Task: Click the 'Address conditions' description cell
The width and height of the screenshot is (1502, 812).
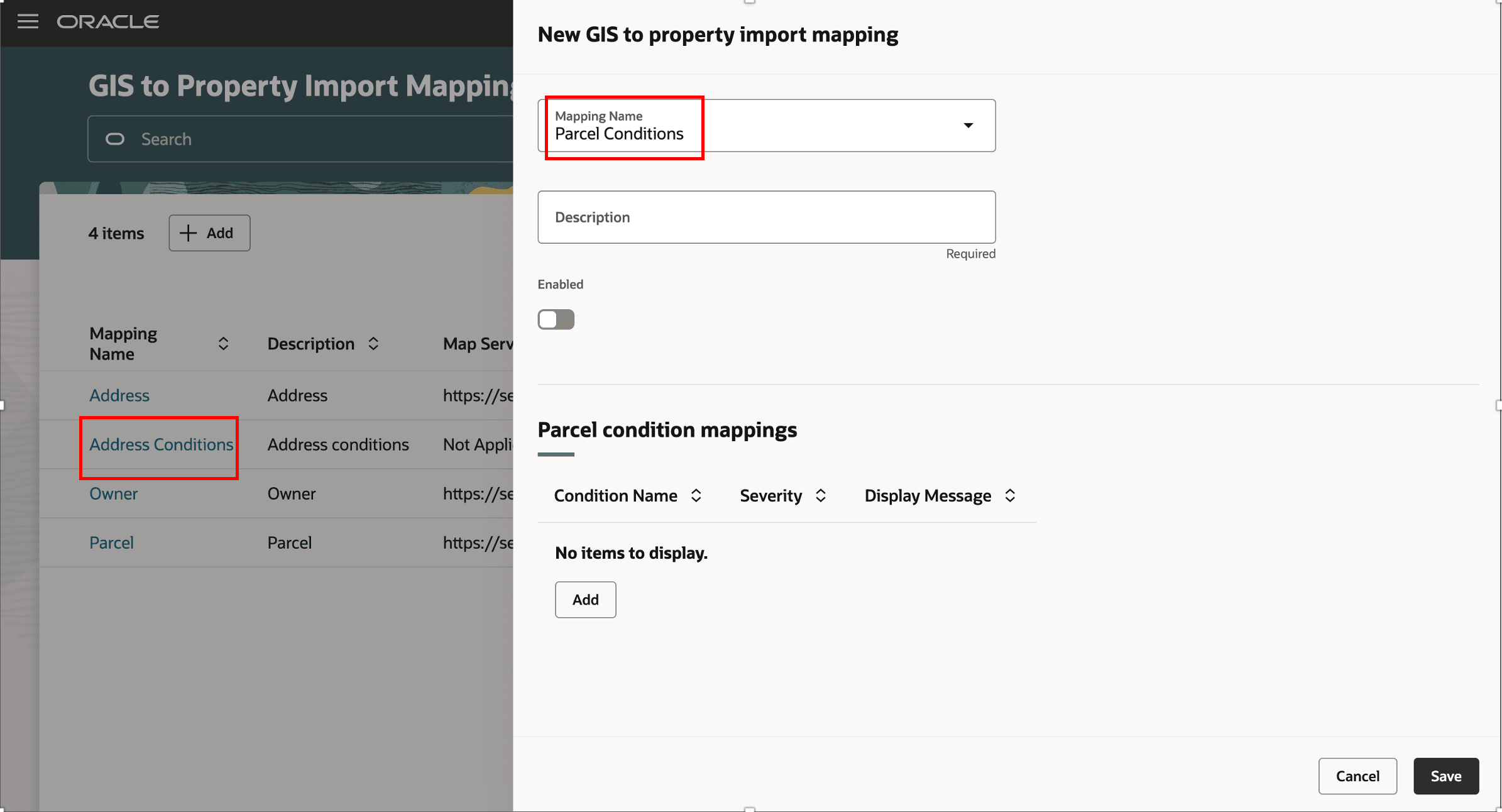Action: coord(338,444)
